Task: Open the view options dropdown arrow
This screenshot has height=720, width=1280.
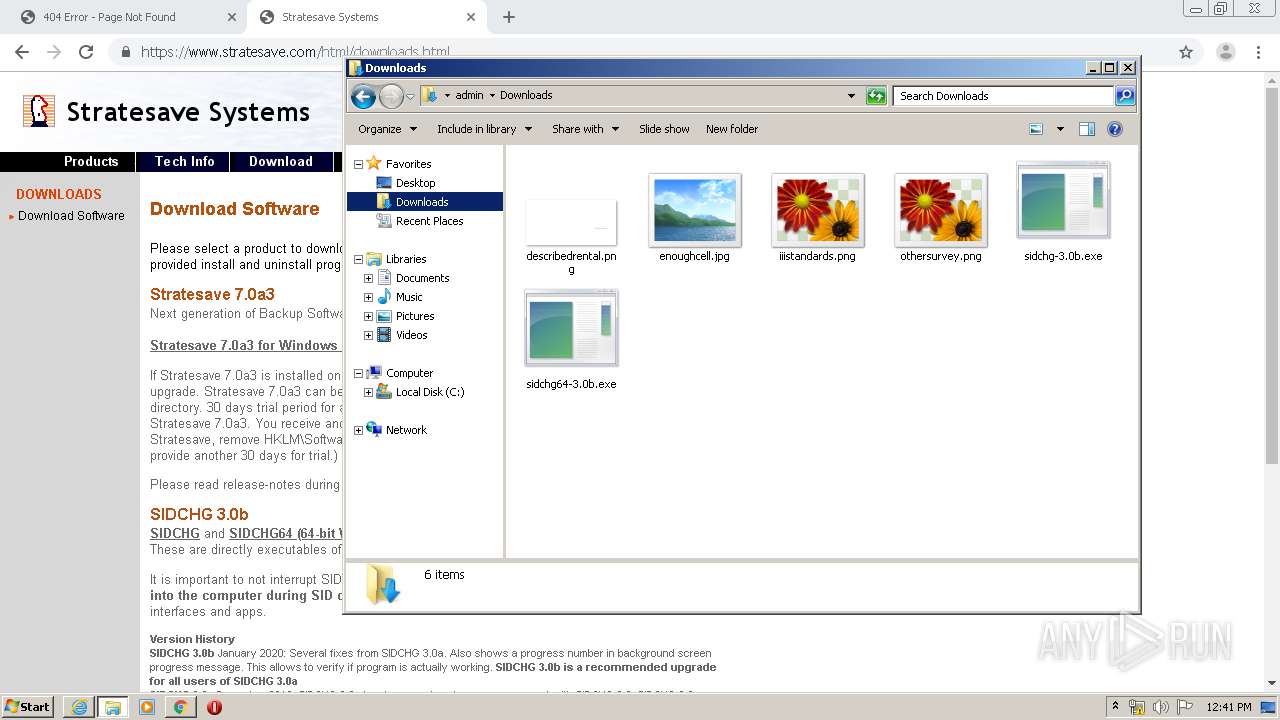Action: pos(1060,129)
